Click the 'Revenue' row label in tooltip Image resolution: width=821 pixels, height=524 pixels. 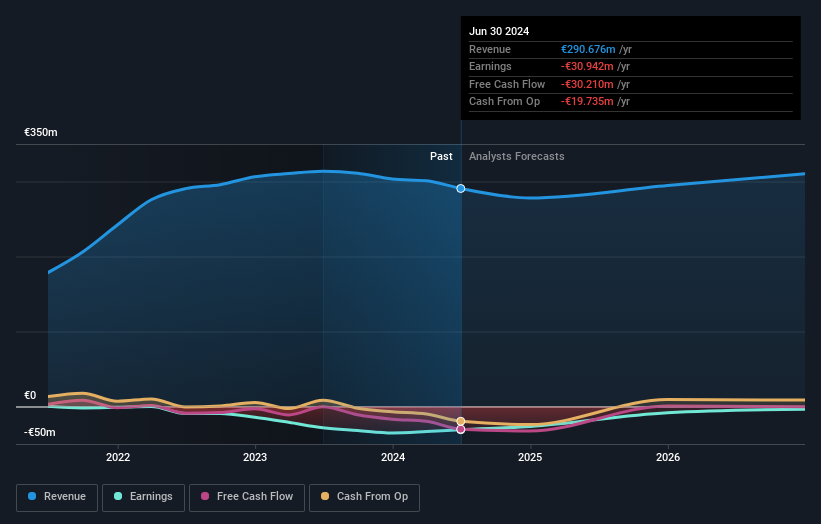tap(490, 49)
